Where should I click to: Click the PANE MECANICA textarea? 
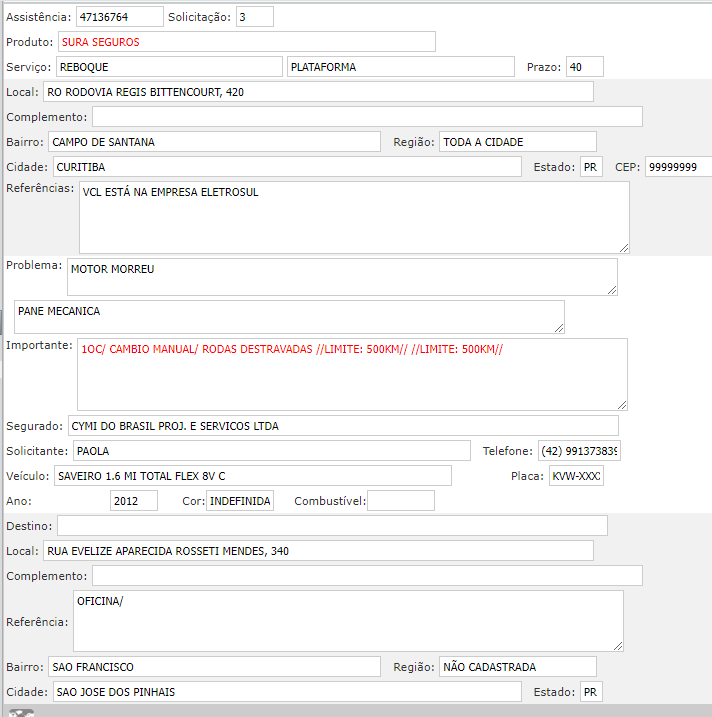289,317
